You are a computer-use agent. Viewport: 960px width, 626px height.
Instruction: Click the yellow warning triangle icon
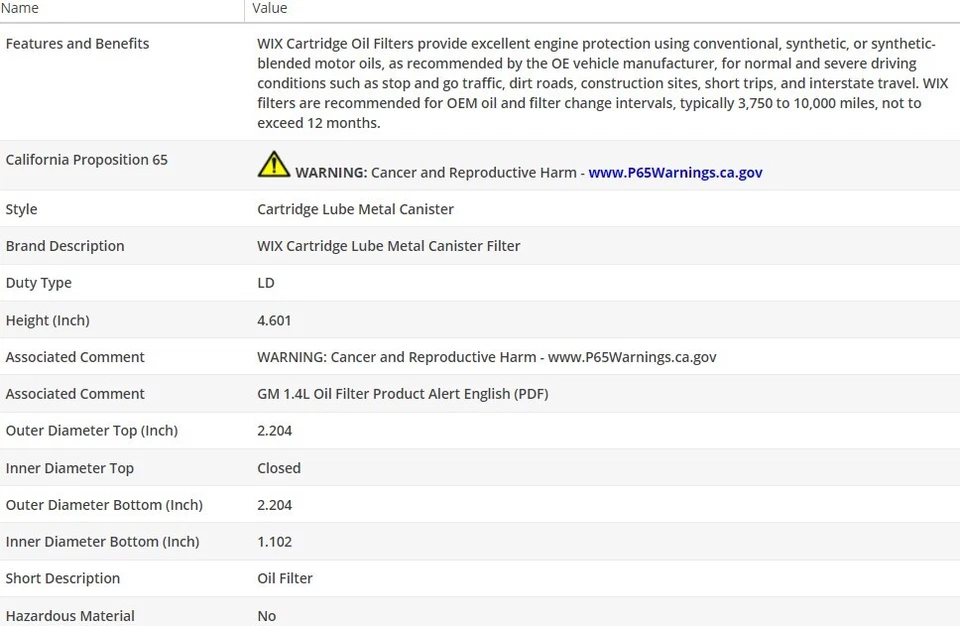[x=273, y=165]
